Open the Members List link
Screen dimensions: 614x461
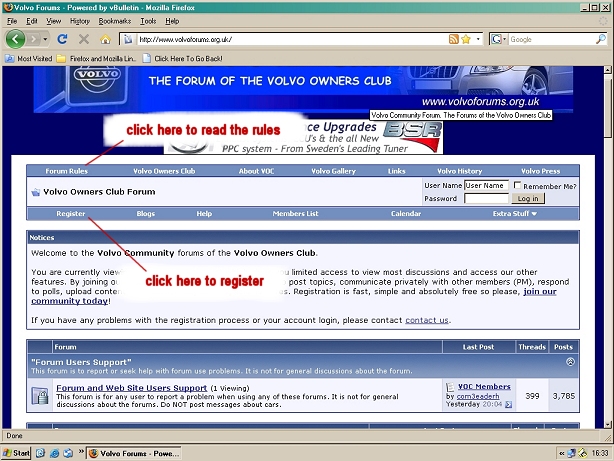(x=296, y=213)
